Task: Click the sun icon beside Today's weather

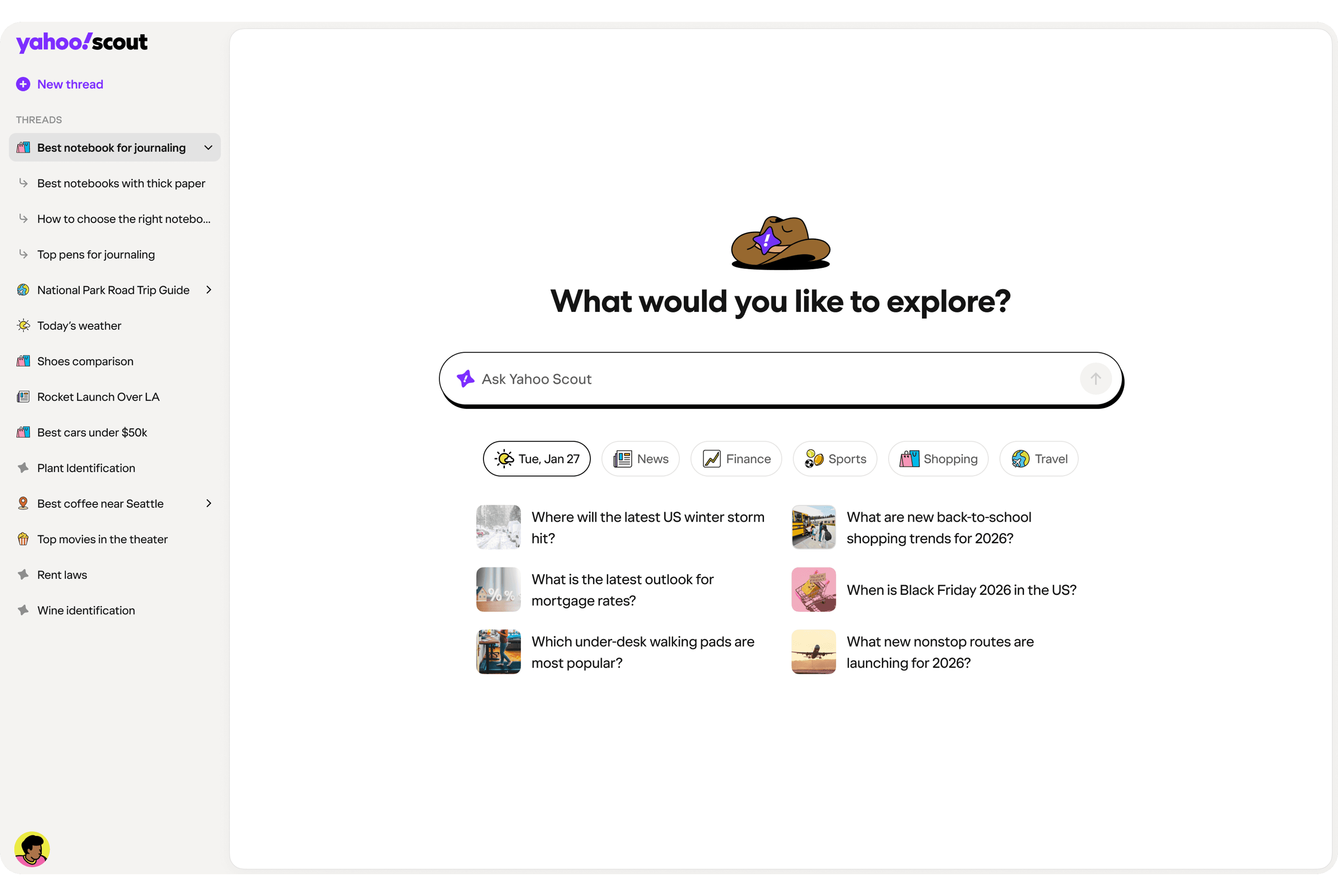Action: tap(23, 325)
